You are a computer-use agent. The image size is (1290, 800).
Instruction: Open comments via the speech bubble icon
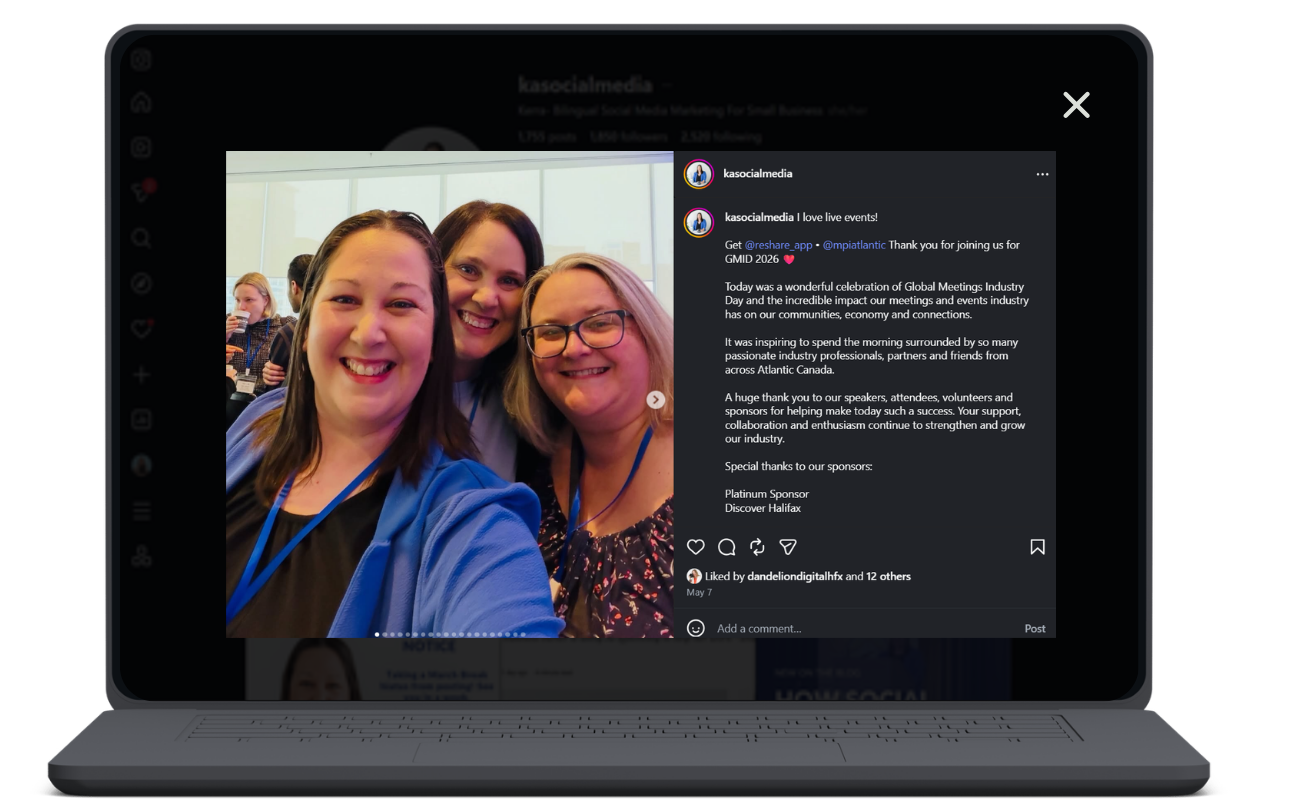pyautogui.click(x=727, y=547)
